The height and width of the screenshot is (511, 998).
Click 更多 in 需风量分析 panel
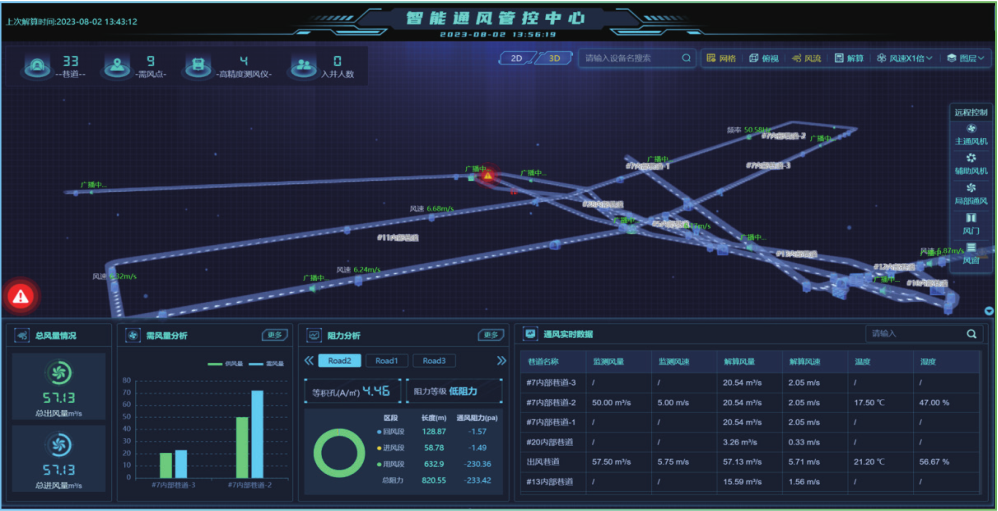click(x=275, y=335)
